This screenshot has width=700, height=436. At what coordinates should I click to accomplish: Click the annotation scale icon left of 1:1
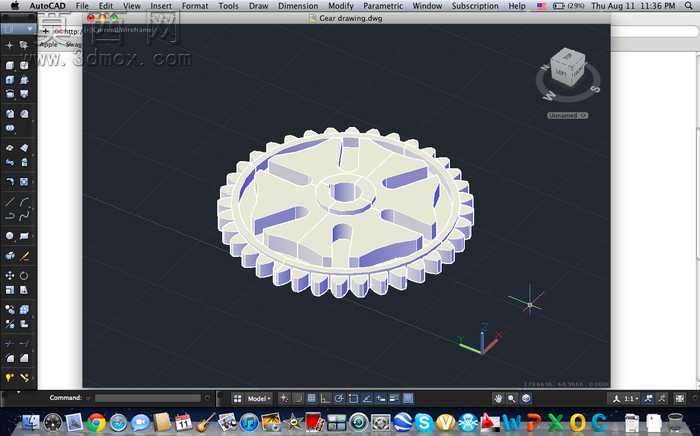(617, 399)
